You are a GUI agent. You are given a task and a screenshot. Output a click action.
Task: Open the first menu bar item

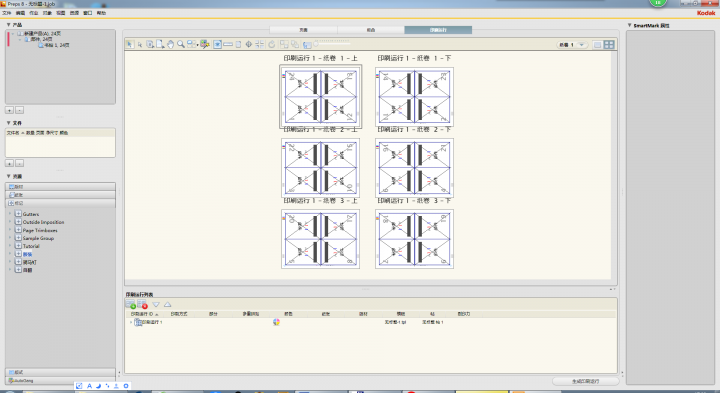pos(6,13)
